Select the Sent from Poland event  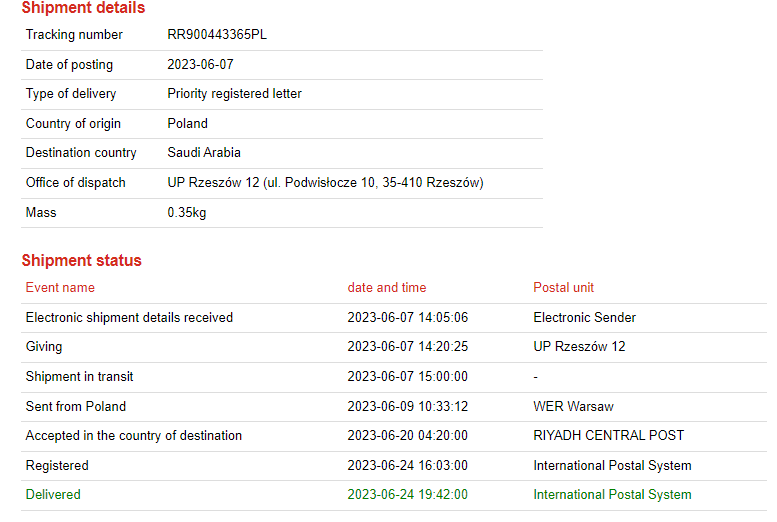coord(76,407)
